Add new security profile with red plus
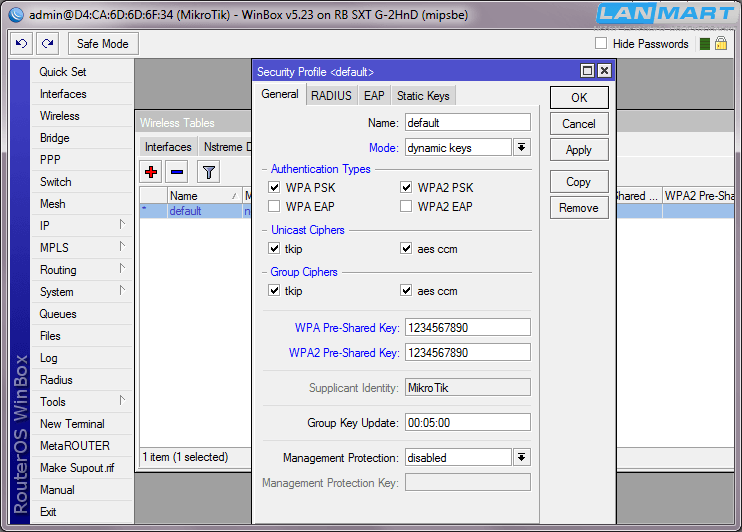742x532 pixels. point(151,172)
